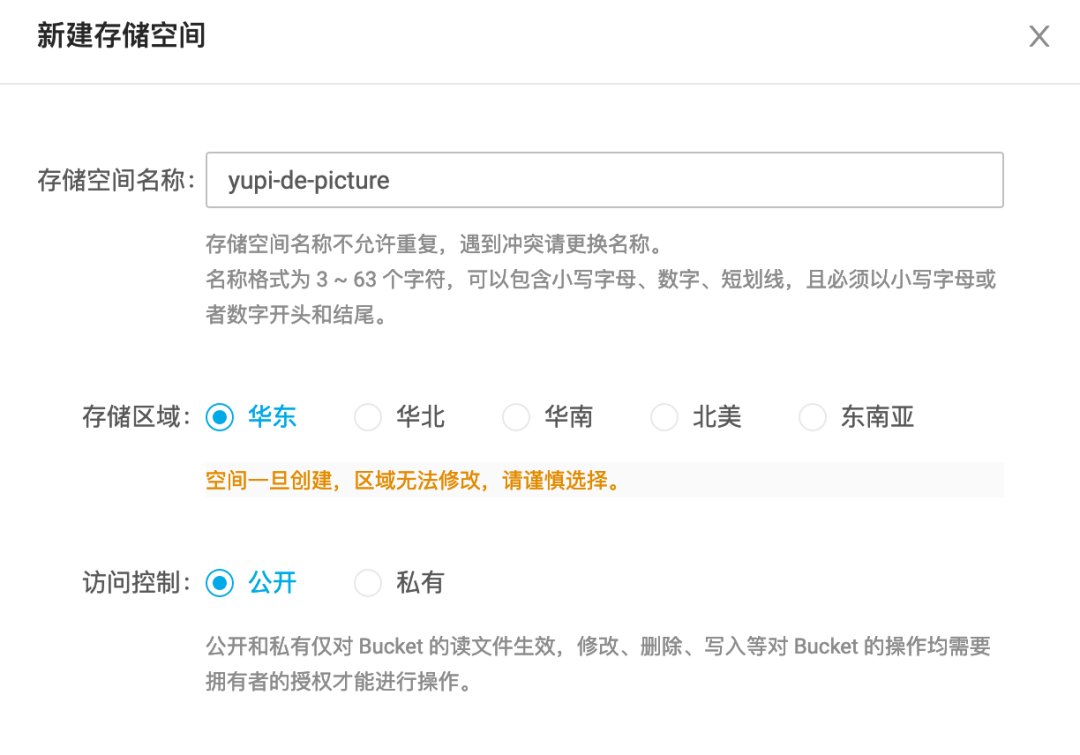Pick the 华南 region radio circle
1080x755 pixels.
click(x=516, y=417)
